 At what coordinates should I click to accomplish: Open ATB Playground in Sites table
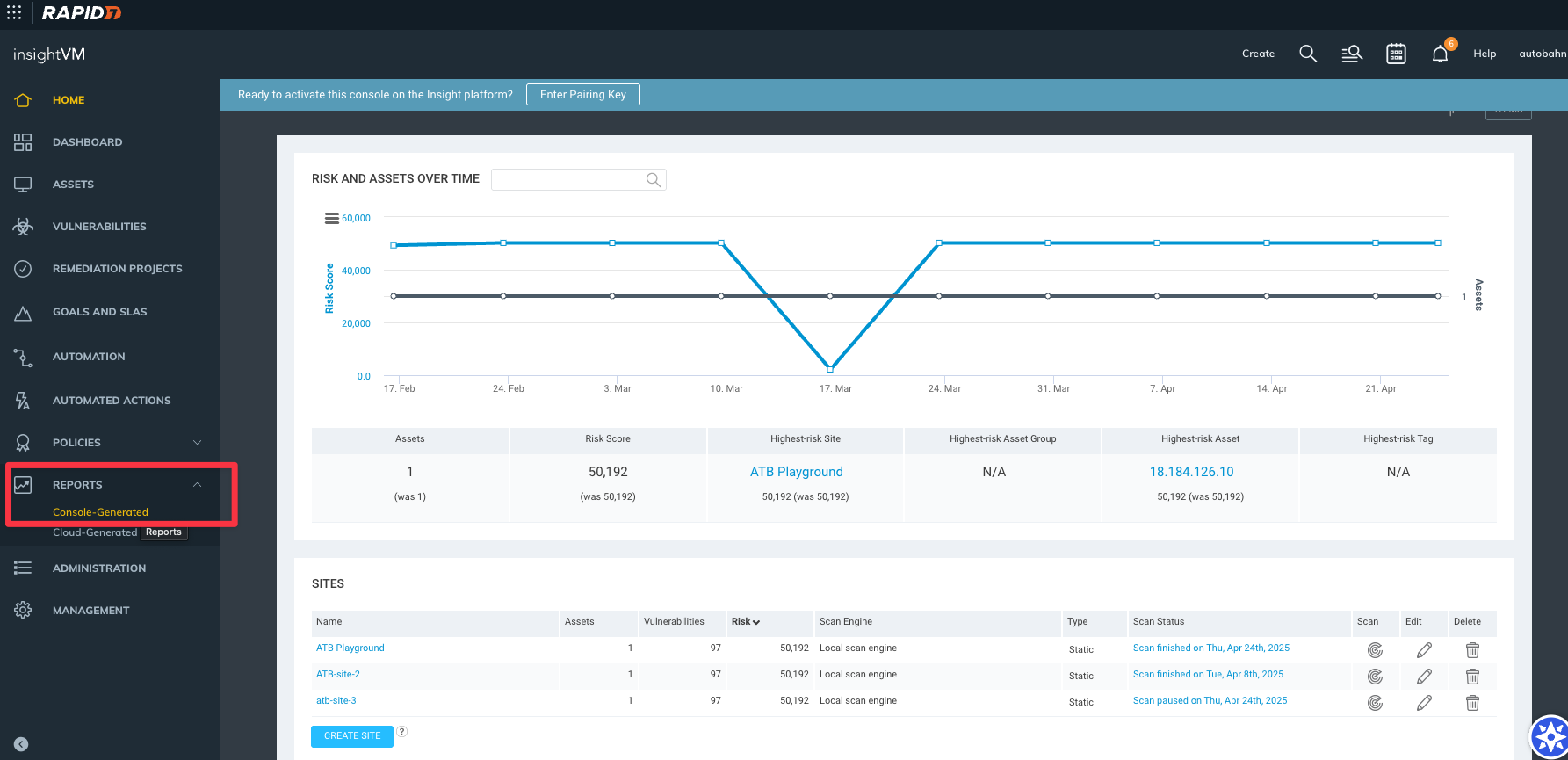[350, 648]
